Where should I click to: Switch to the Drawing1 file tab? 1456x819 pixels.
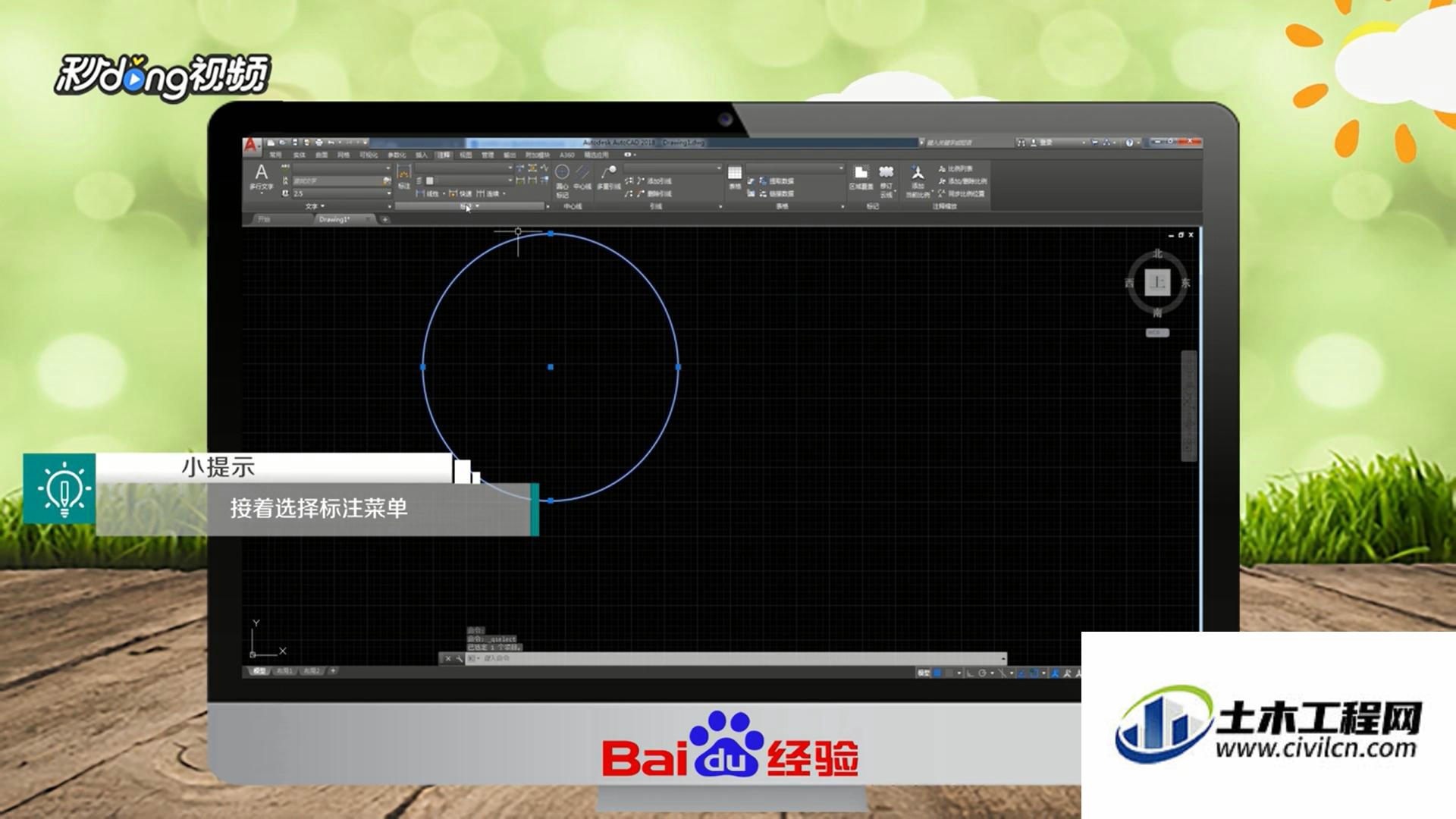pos(334,219)
